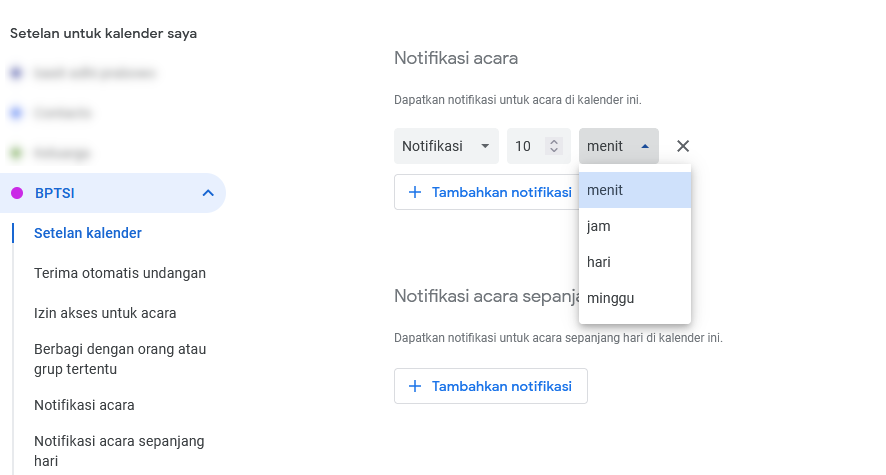Open Berbagi dengan orang atau grup tertentu
The image size is (886, 475).
point(120,359)
